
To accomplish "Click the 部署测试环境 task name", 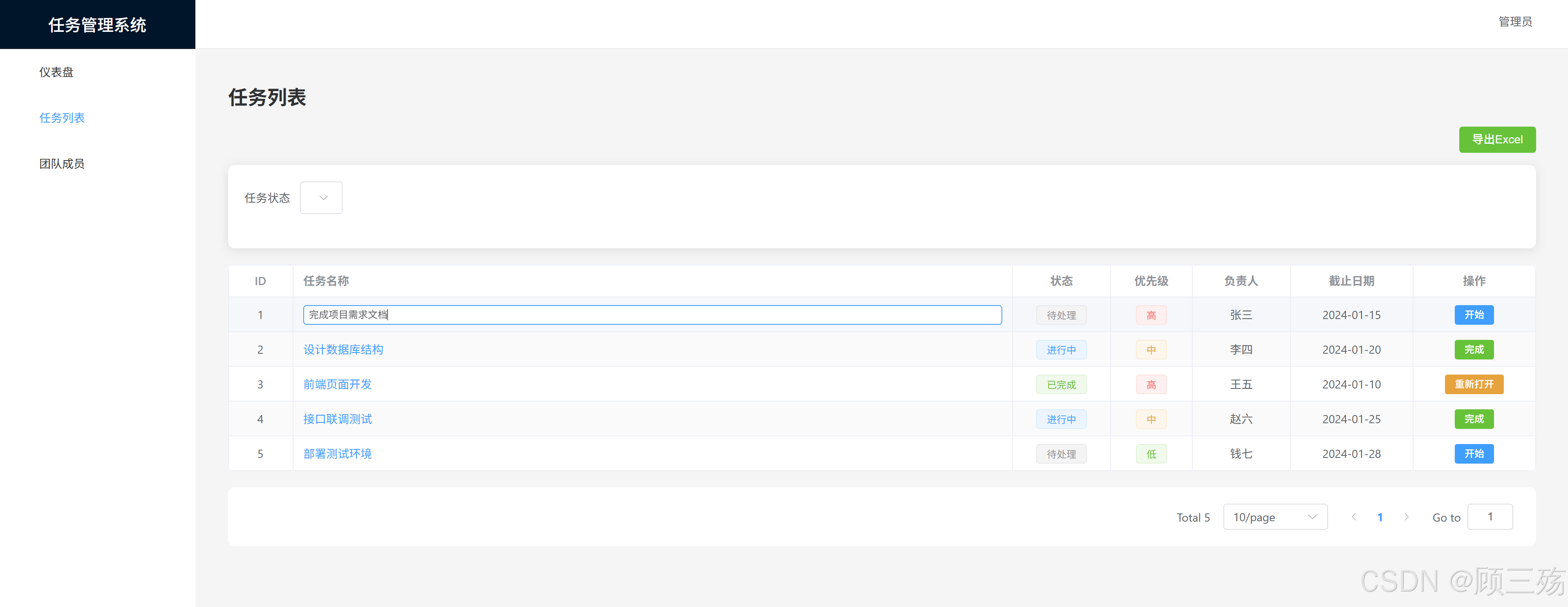I will coord(337,454).
